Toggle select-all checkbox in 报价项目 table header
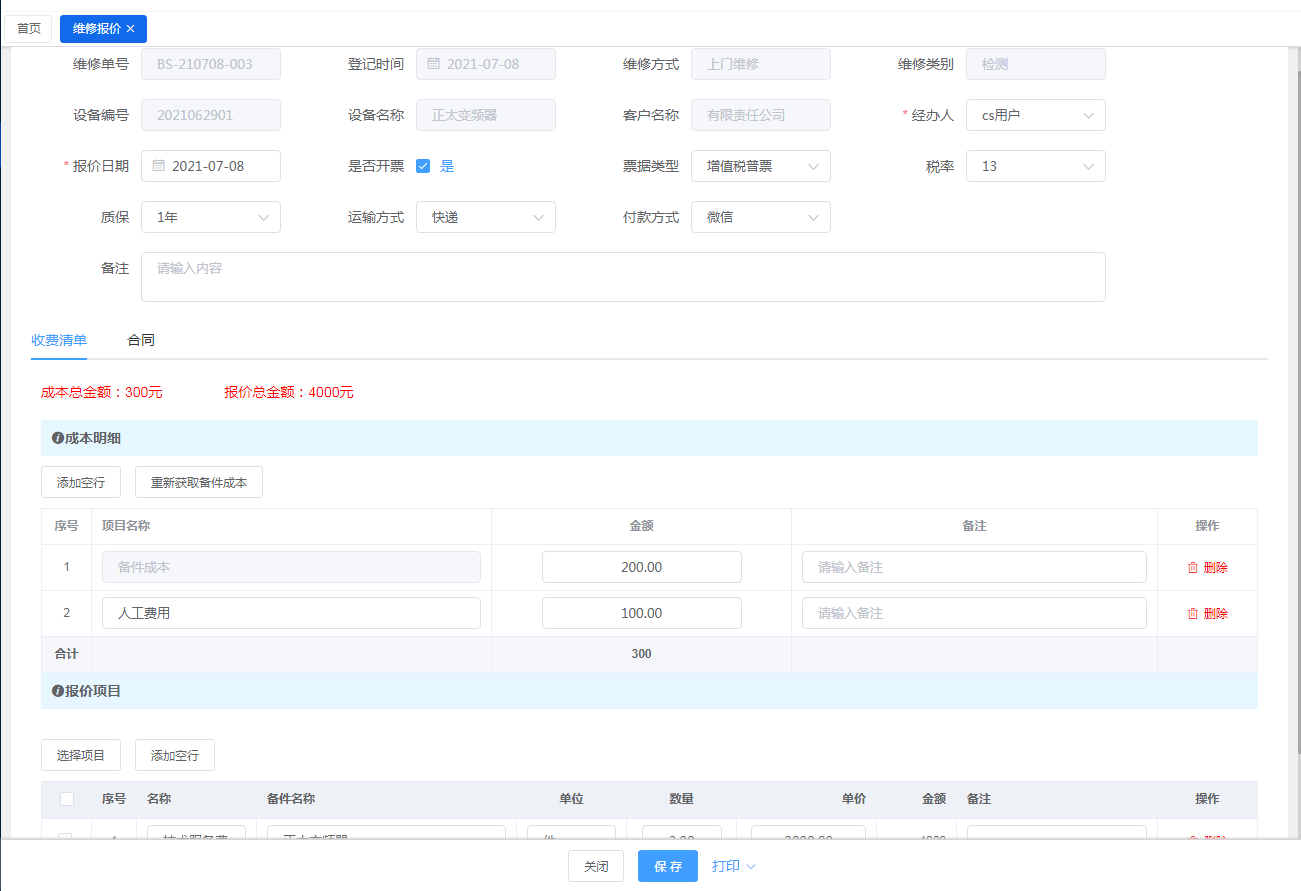 pyautogui.click(x=67, y=799)
